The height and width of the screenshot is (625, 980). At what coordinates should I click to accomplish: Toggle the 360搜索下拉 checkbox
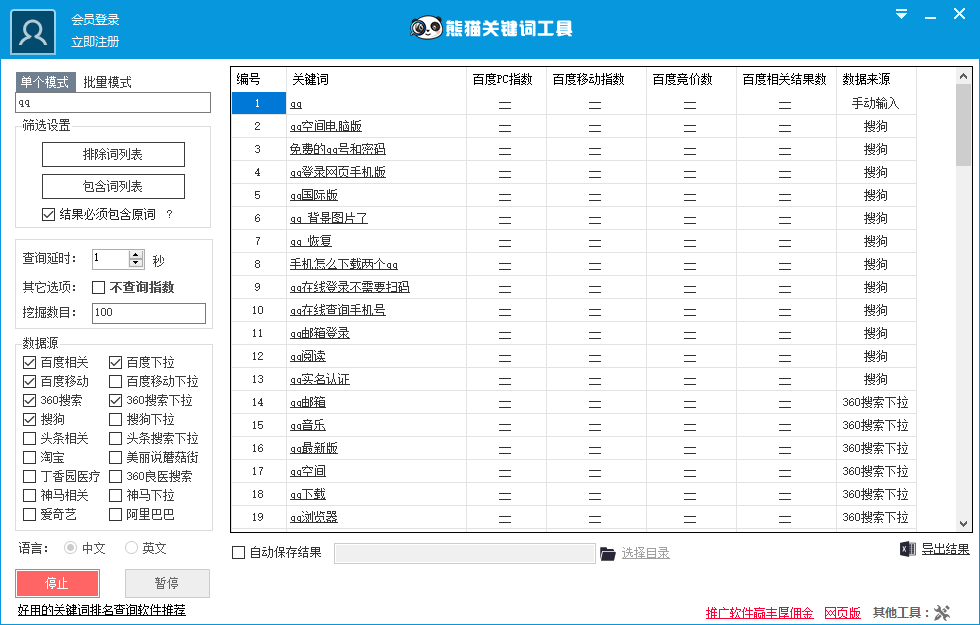[x=115, y=401]
